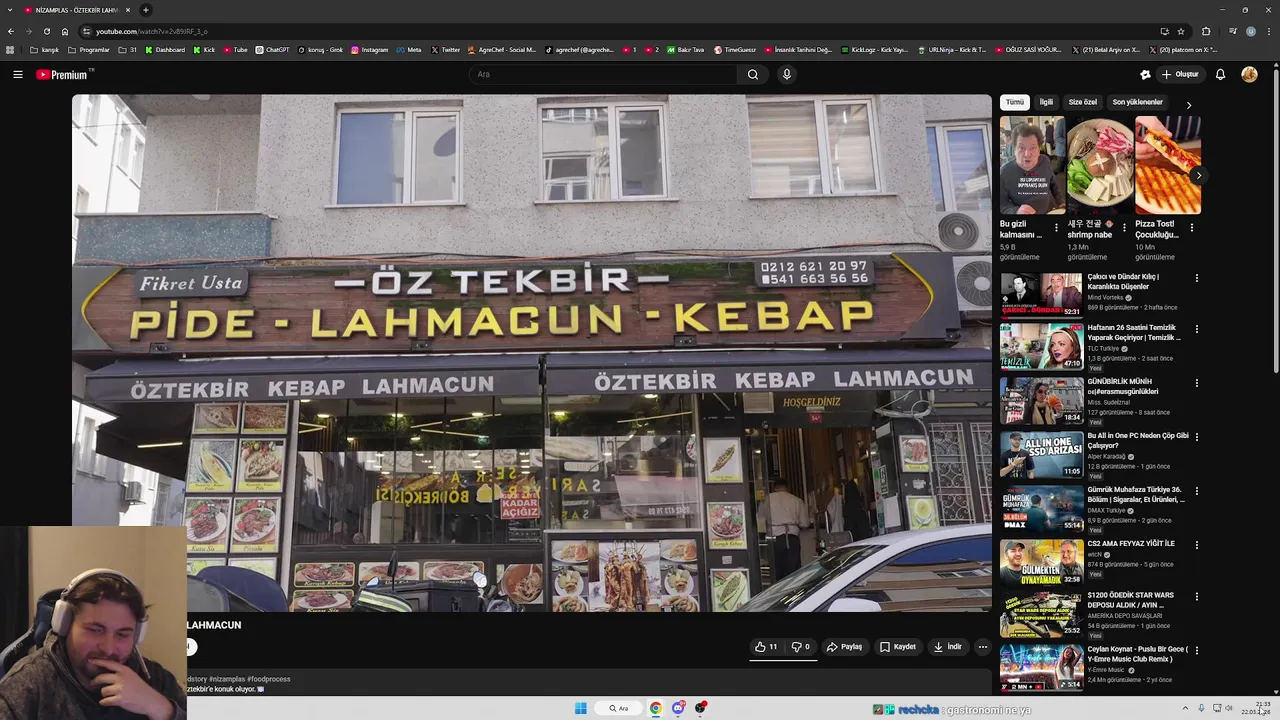Open Discord from the taskbar
This screenshot has height=720, width=1280.
[x=679, y=708]
